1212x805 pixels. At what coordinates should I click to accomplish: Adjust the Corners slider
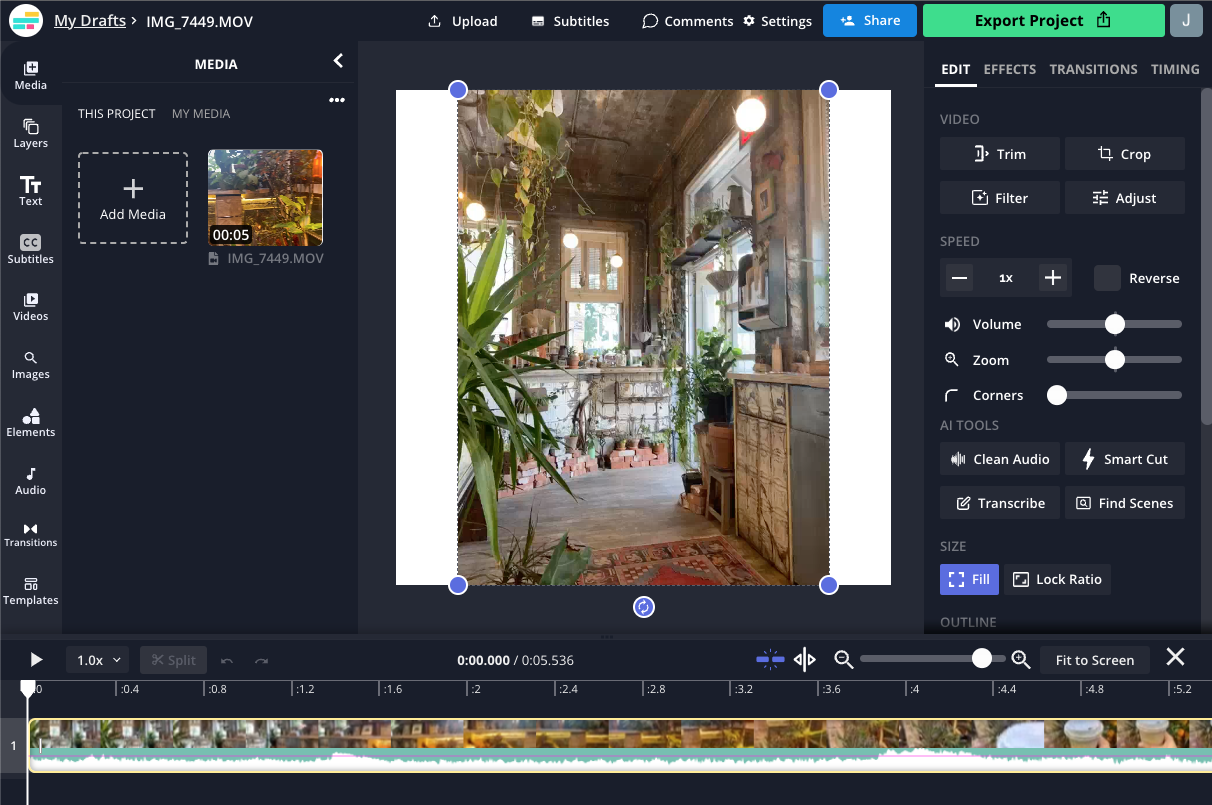1057,395
